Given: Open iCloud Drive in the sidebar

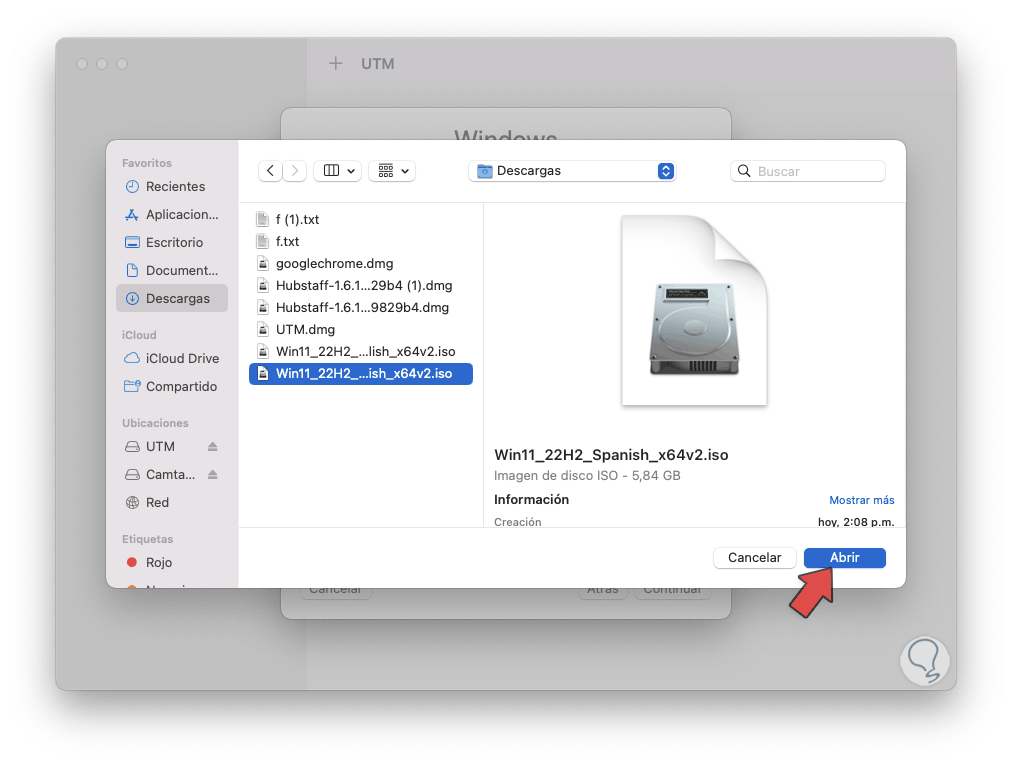Looking at the screenshot, I should (172, 358).
